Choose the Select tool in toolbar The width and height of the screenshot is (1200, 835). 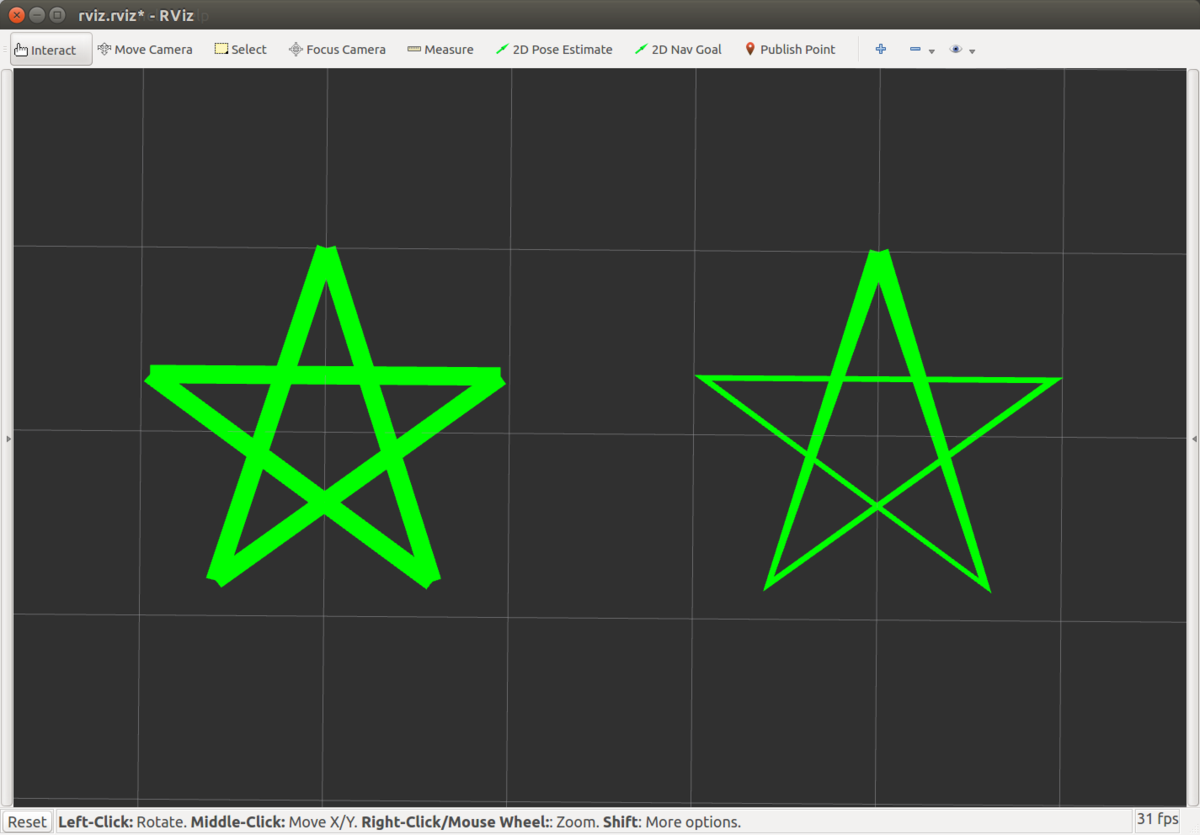point(241,49)
